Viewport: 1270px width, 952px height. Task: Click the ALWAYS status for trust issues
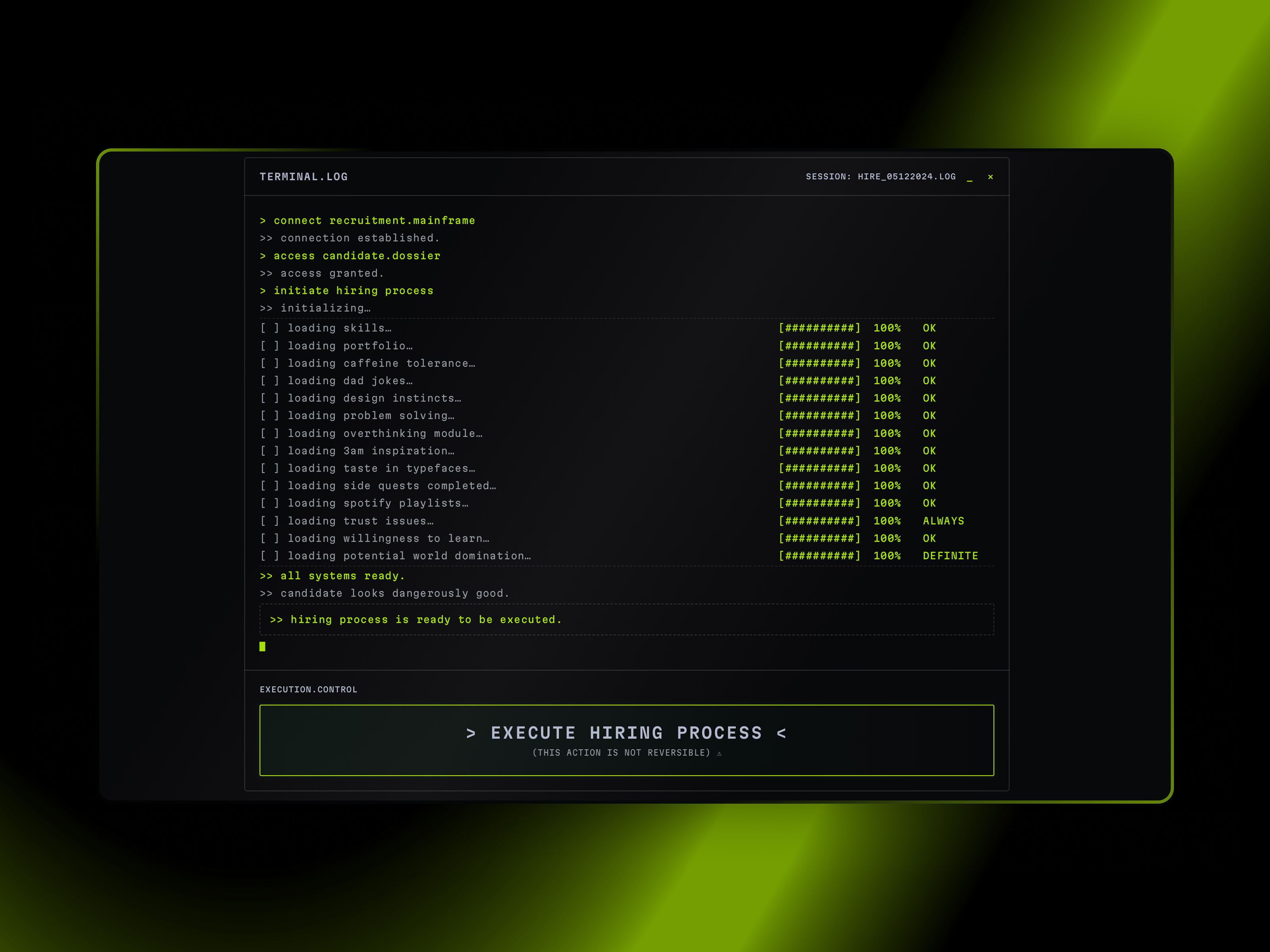pyautogui.click(x=943, y=521)
